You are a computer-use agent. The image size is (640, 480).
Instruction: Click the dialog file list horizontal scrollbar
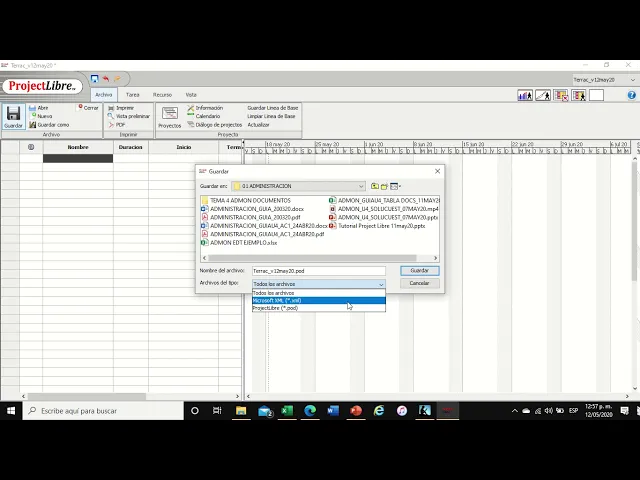[312, 258]
